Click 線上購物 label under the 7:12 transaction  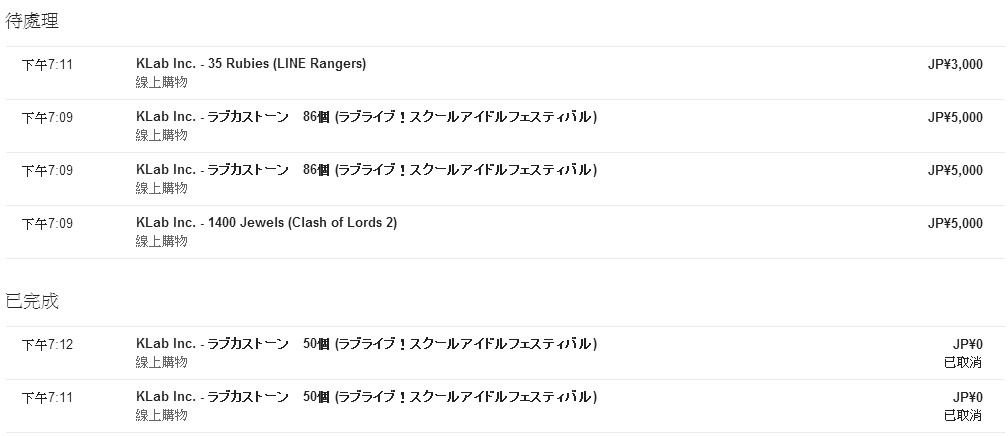coord(161,362)
